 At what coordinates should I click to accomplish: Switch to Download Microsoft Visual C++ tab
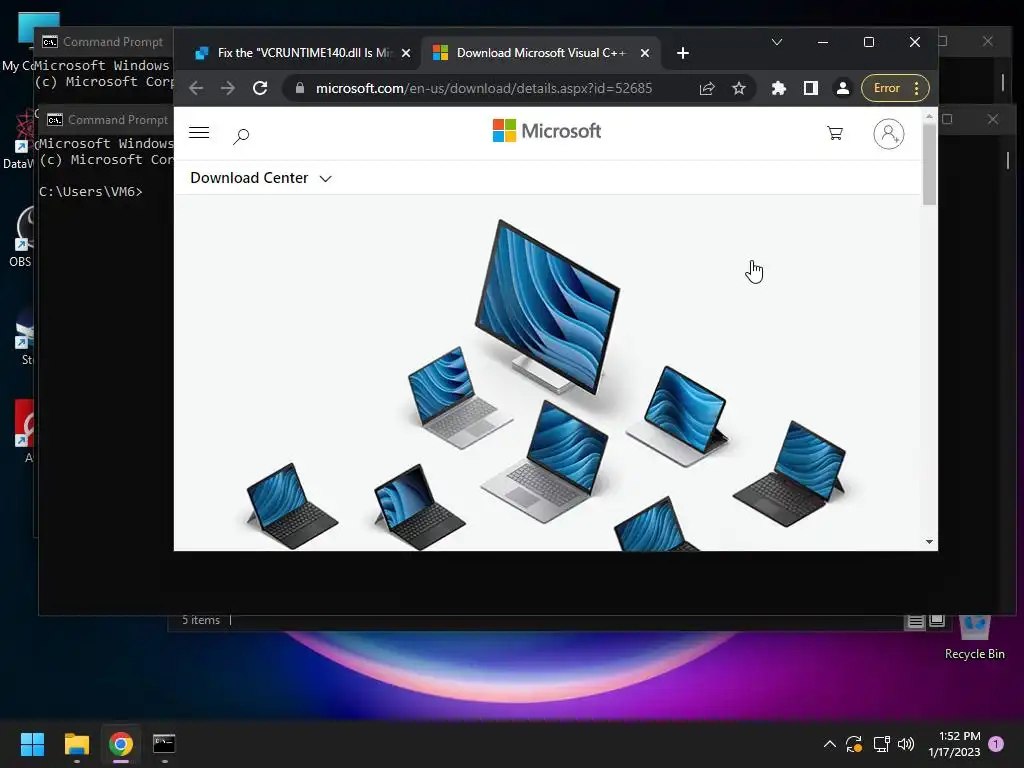pos(541,53)
